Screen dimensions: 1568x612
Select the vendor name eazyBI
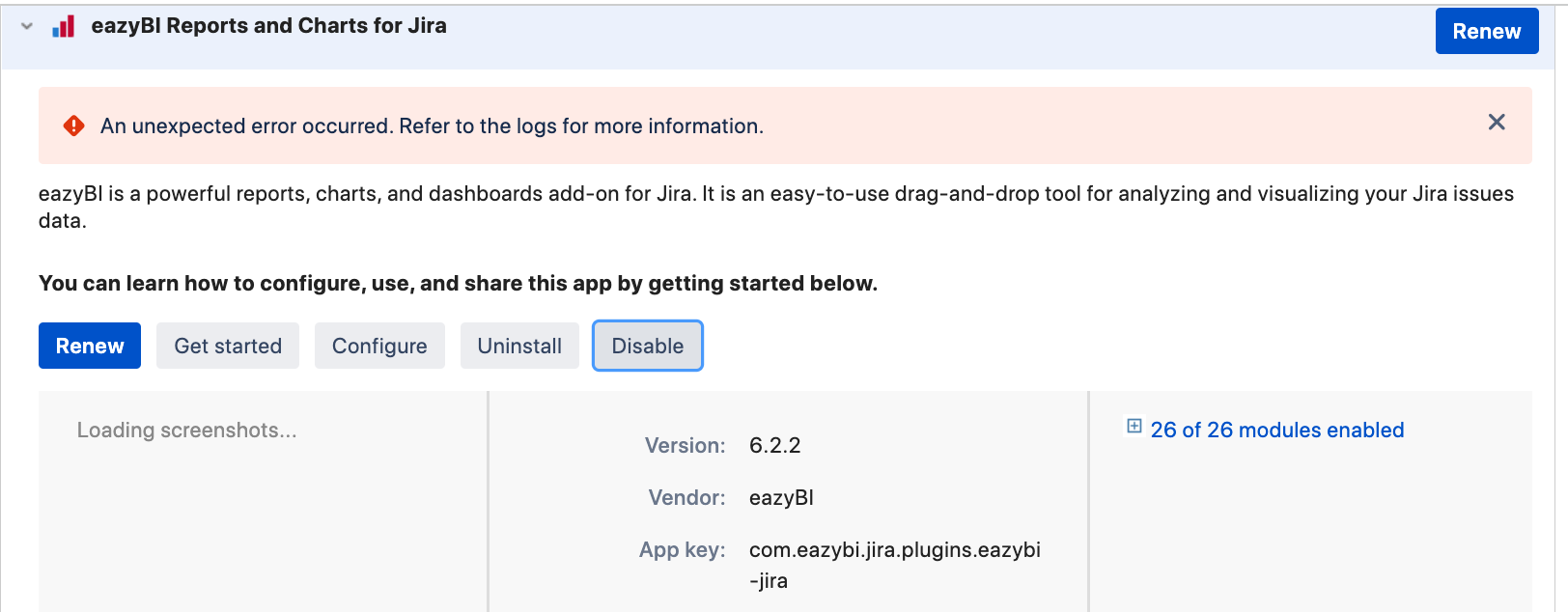[x=781, y=497]
